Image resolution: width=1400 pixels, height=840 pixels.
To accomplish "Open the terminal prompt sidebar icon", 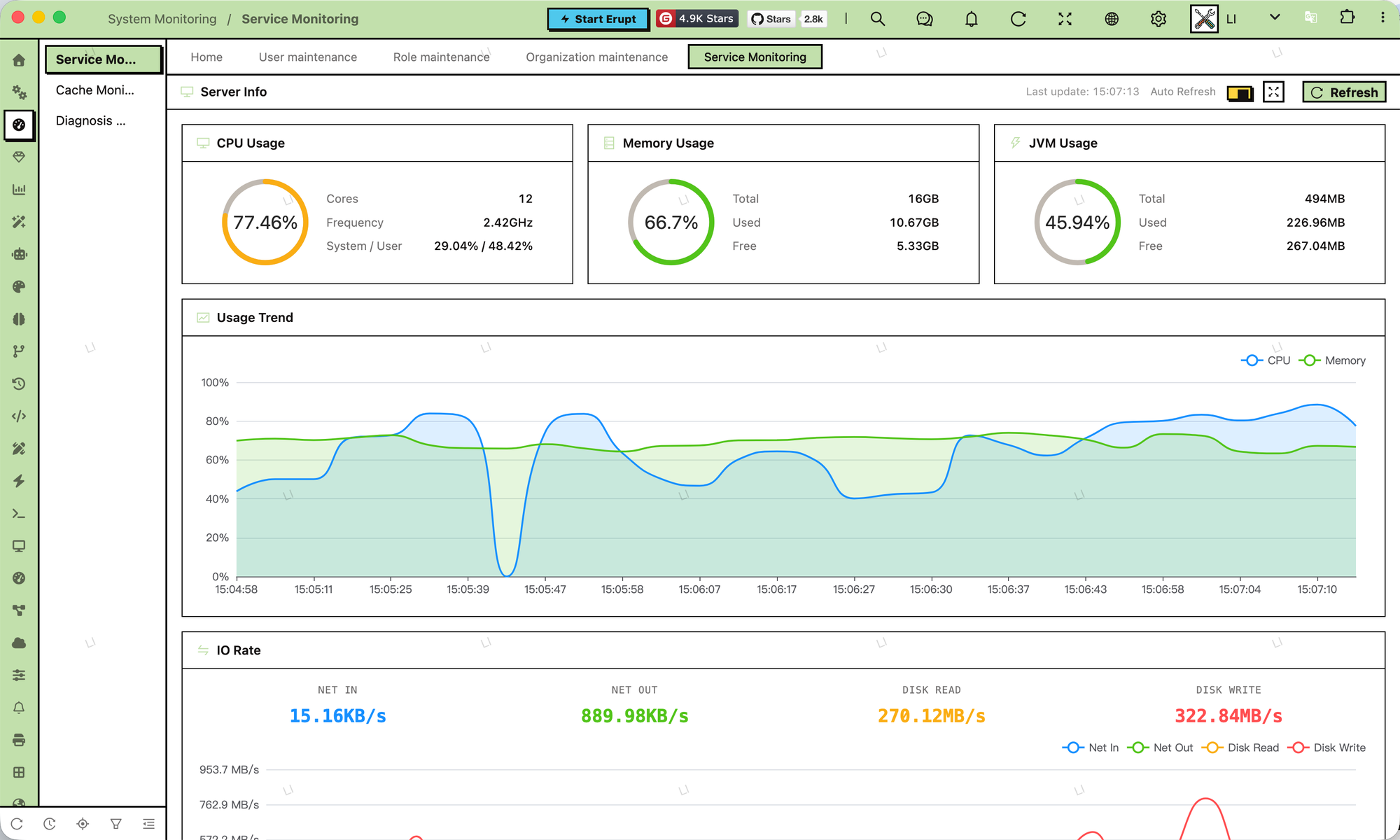I will [x=19, y=514].
